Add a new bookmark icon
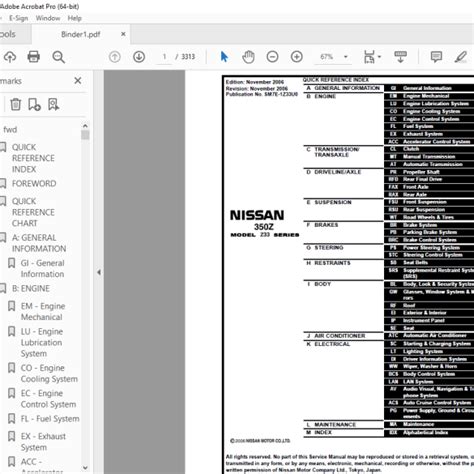Viewport: 474px width, 474px height. pyautogui.click(x=34, y=104)
